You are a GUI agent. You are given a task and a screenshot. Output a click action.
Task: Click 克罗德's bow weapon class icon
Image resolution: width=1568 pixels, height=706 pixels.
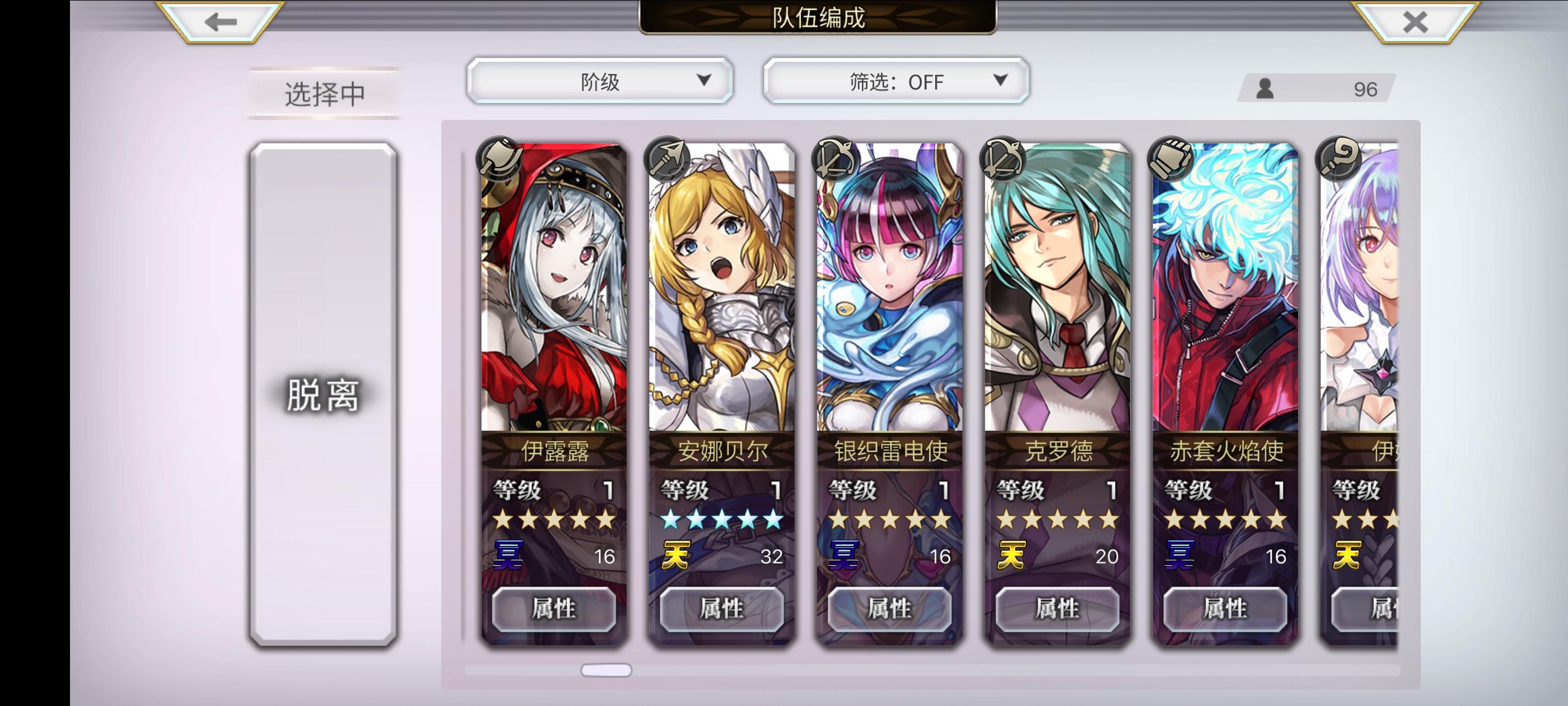point(1003,160)
